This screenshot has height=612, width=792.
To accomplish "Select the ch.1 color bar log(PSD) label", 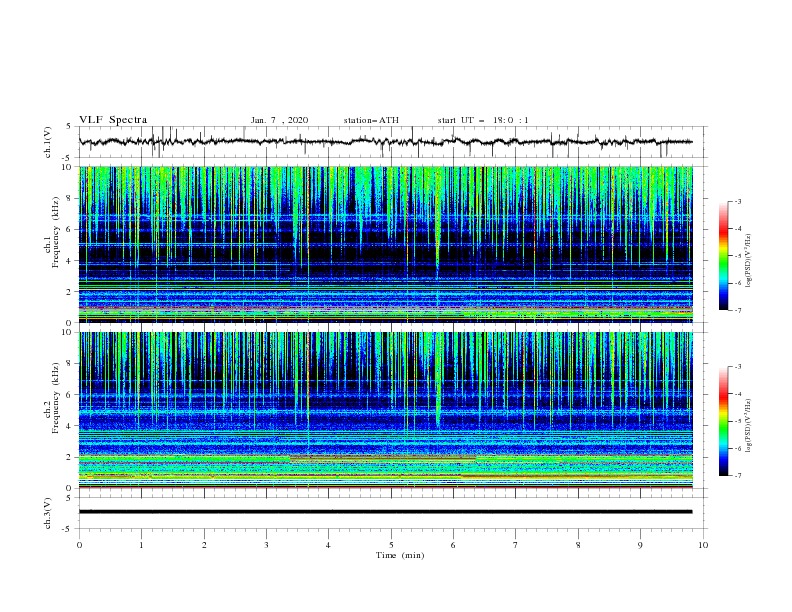I will tap(749, 261).
